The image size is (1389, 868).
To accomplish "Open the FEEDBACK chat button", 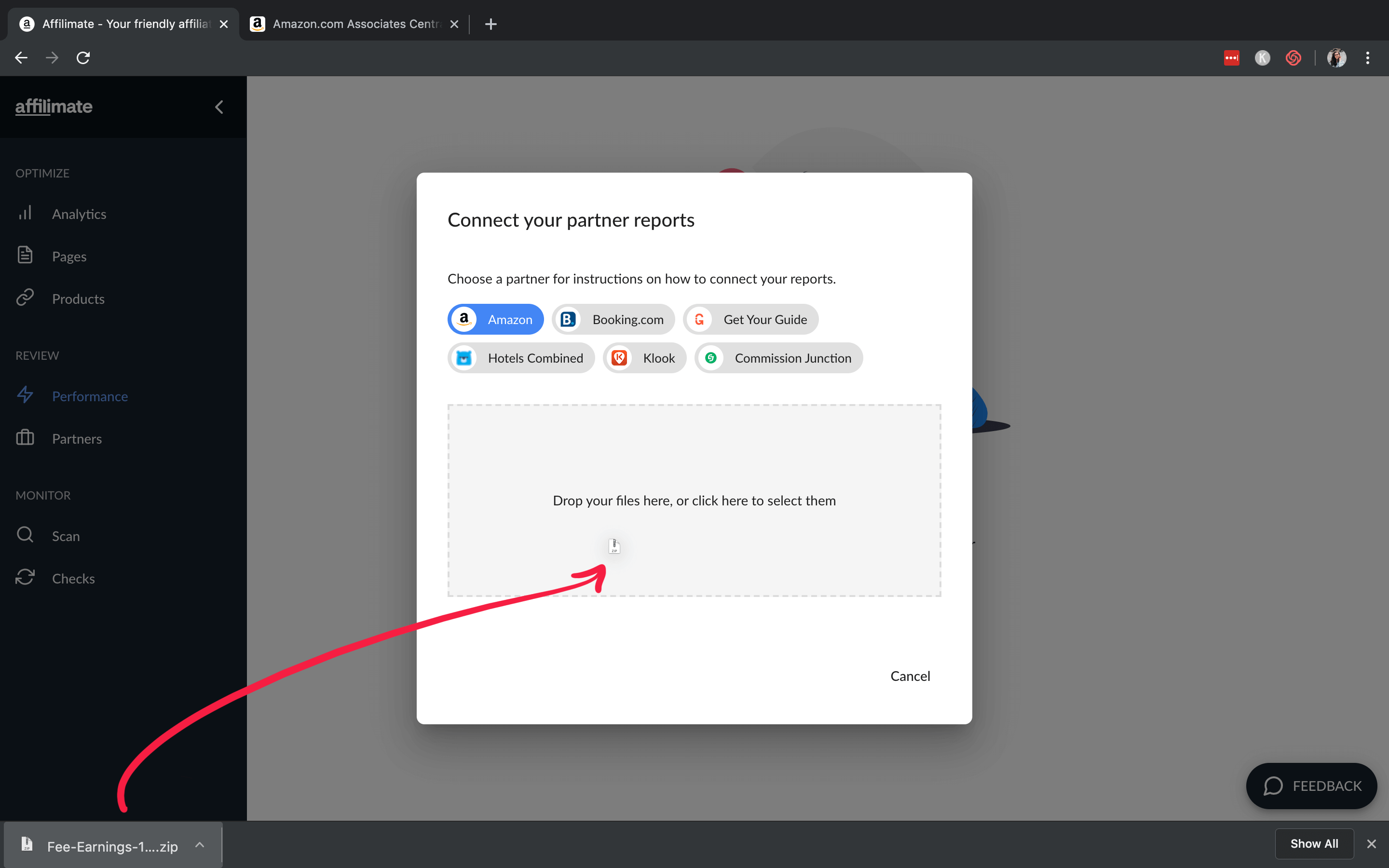I will (x=1311, y=786).
